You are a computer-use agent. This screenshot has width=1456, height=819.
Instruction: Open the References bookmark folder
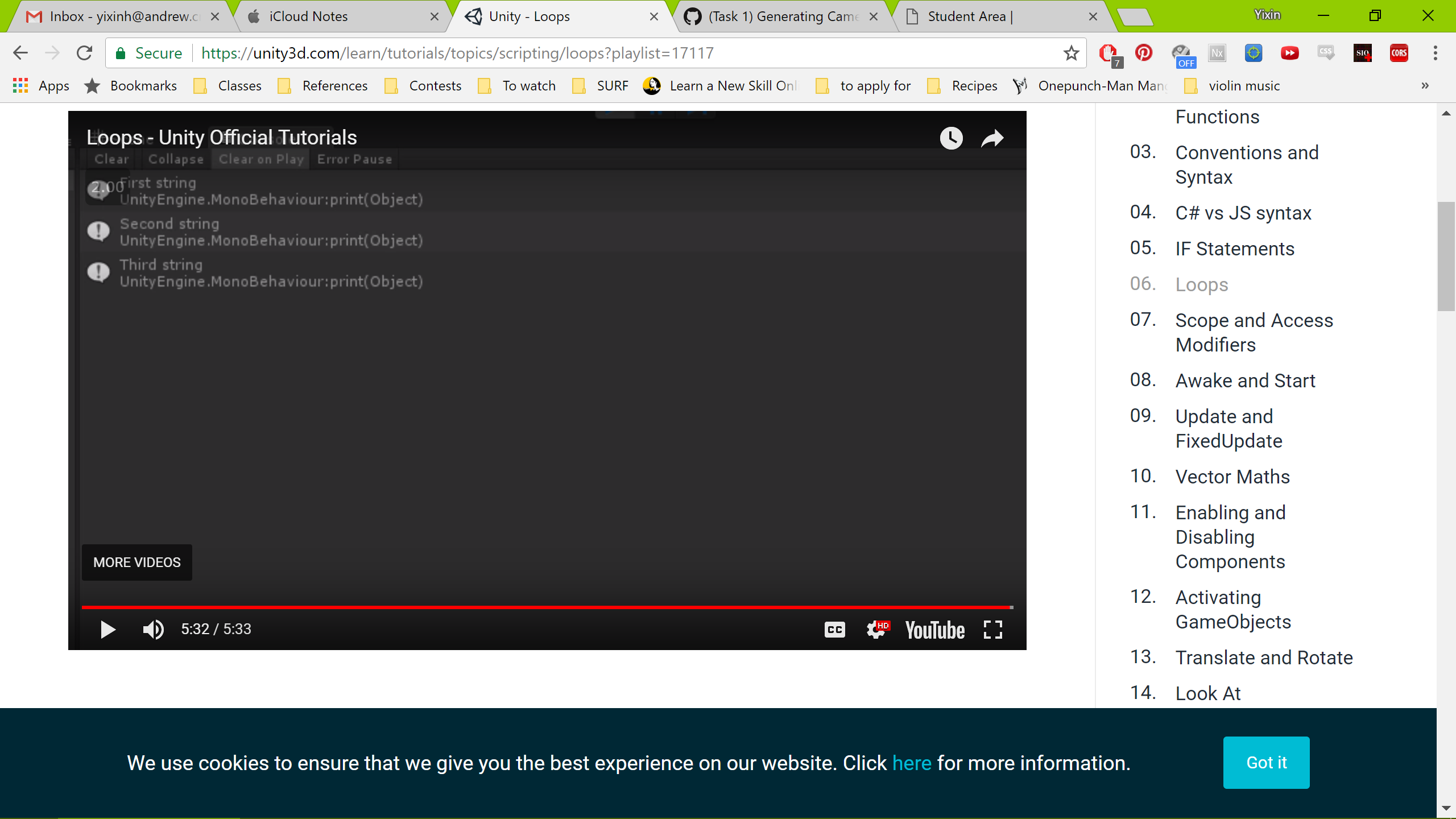pyautogui.click(x=322, y=86)
